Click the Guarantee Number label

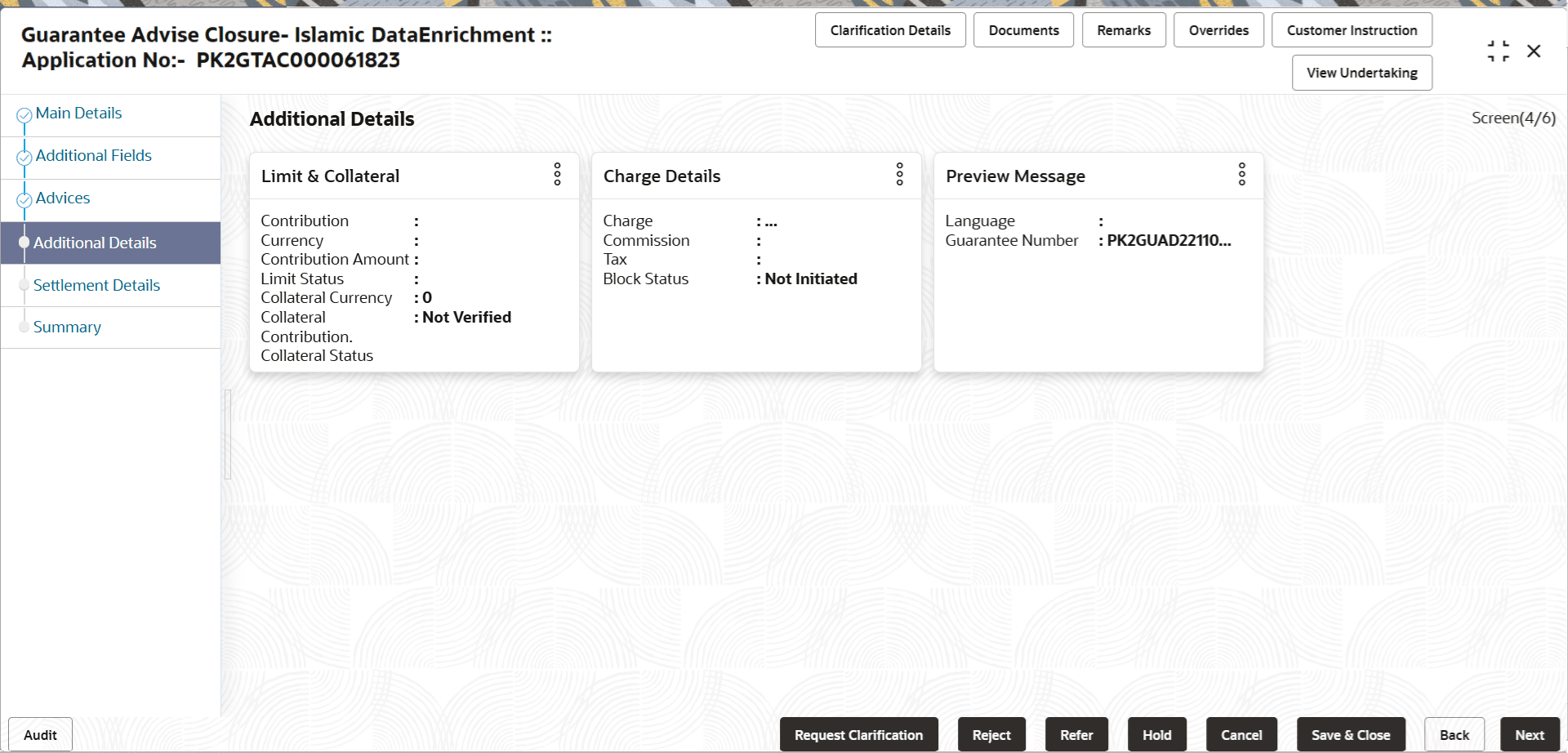point(1012,241)
